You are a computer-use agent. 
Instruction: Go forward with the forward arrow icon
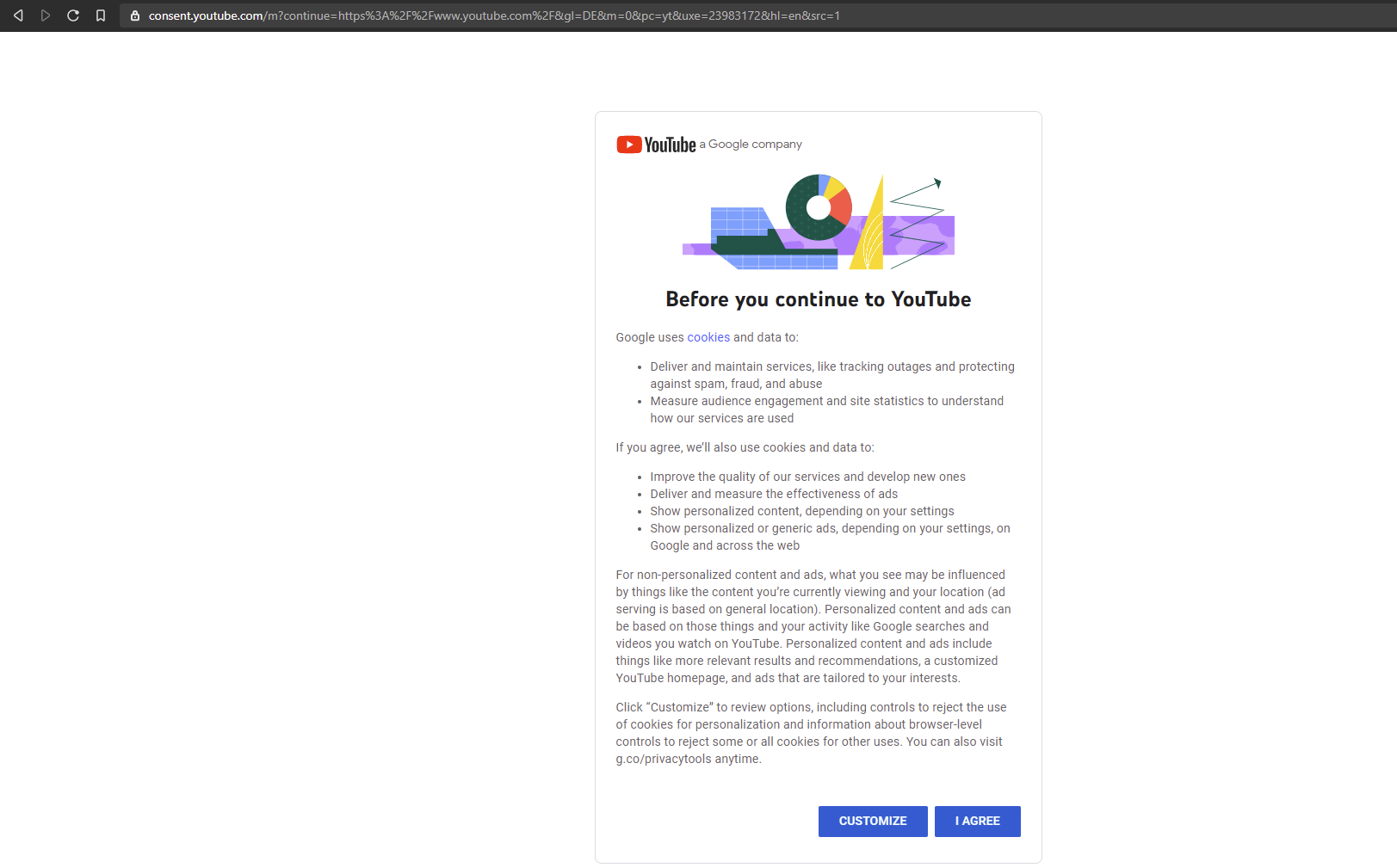(45, 15)
